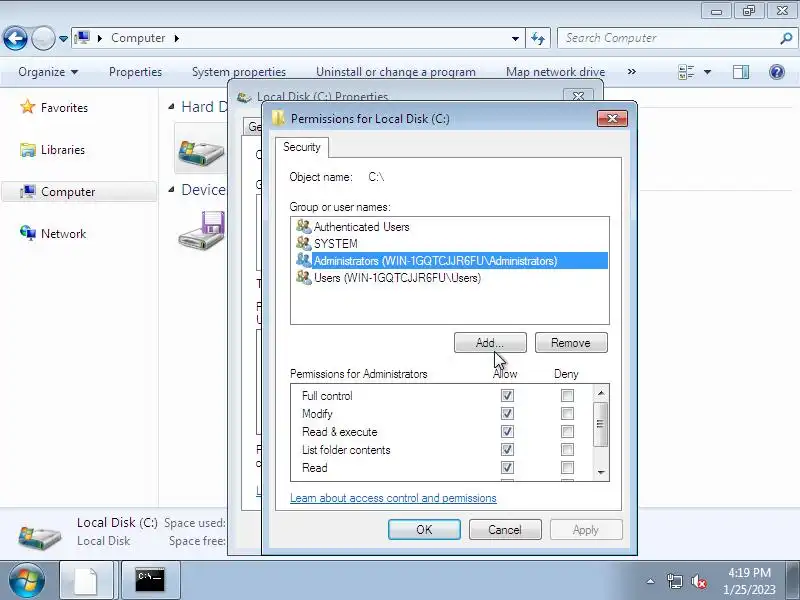This screenshot has height=600, width=800.
Task: Click the Favorites star icon
Action: point(28,107)
